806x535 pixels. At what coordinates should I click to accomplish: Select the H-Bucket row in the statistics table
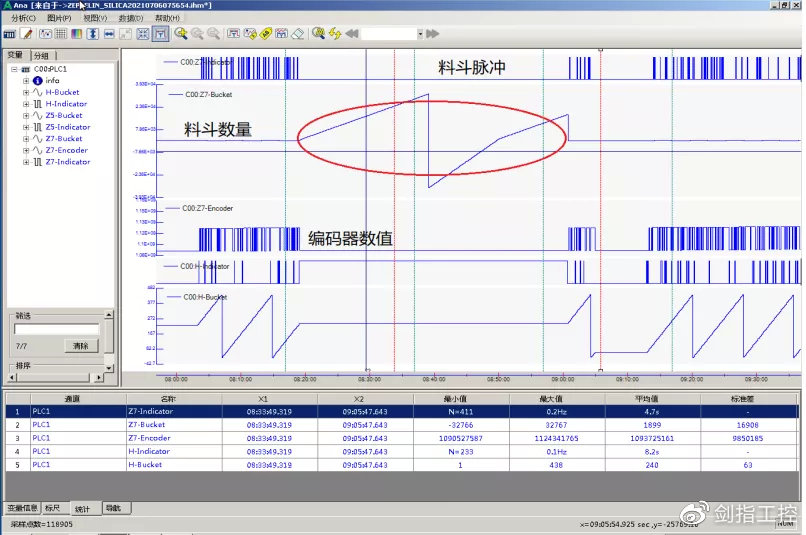pyautogui.click(x=401, y=465)
